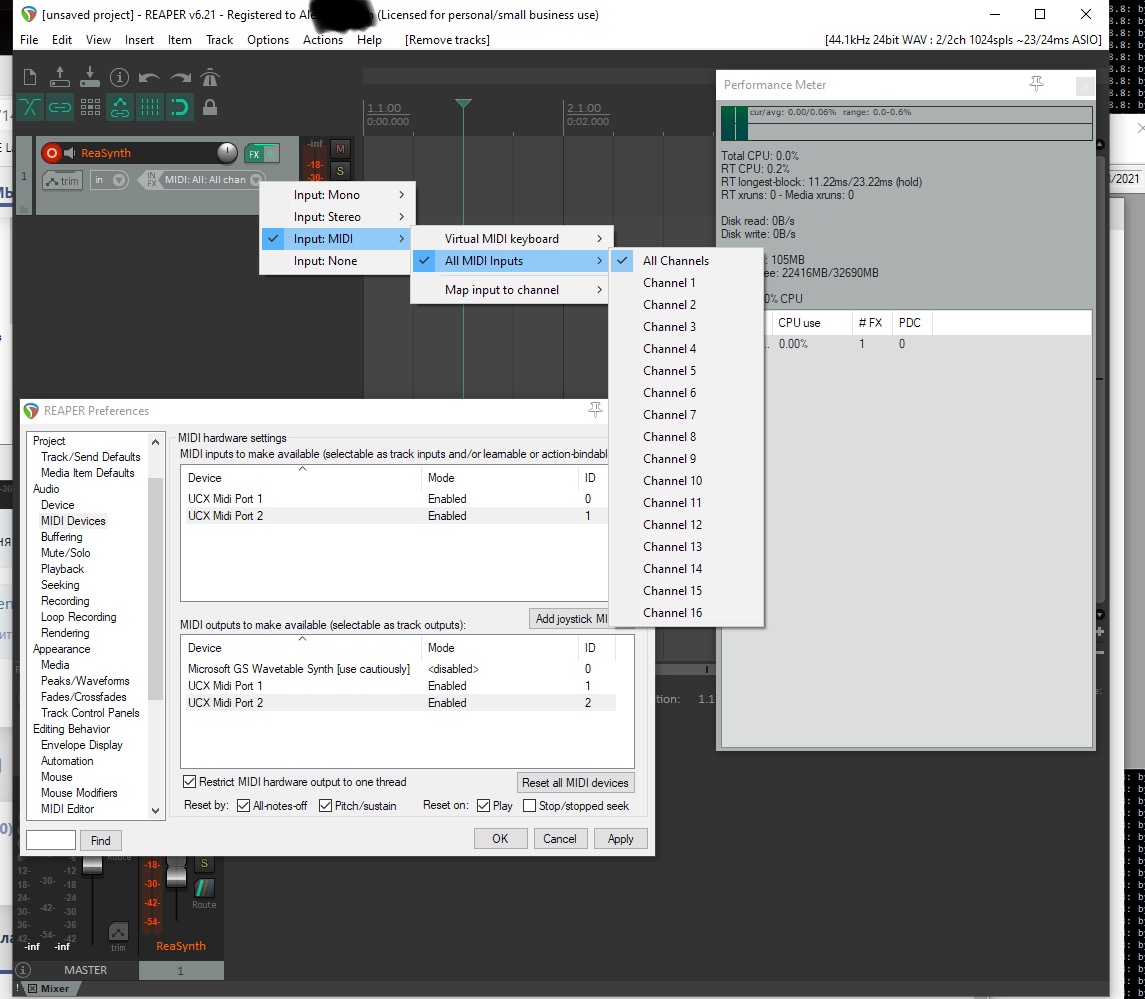This screenshot has width=1145, height=999.
Task: Click the preferences search input field
Action: point(51,840)
